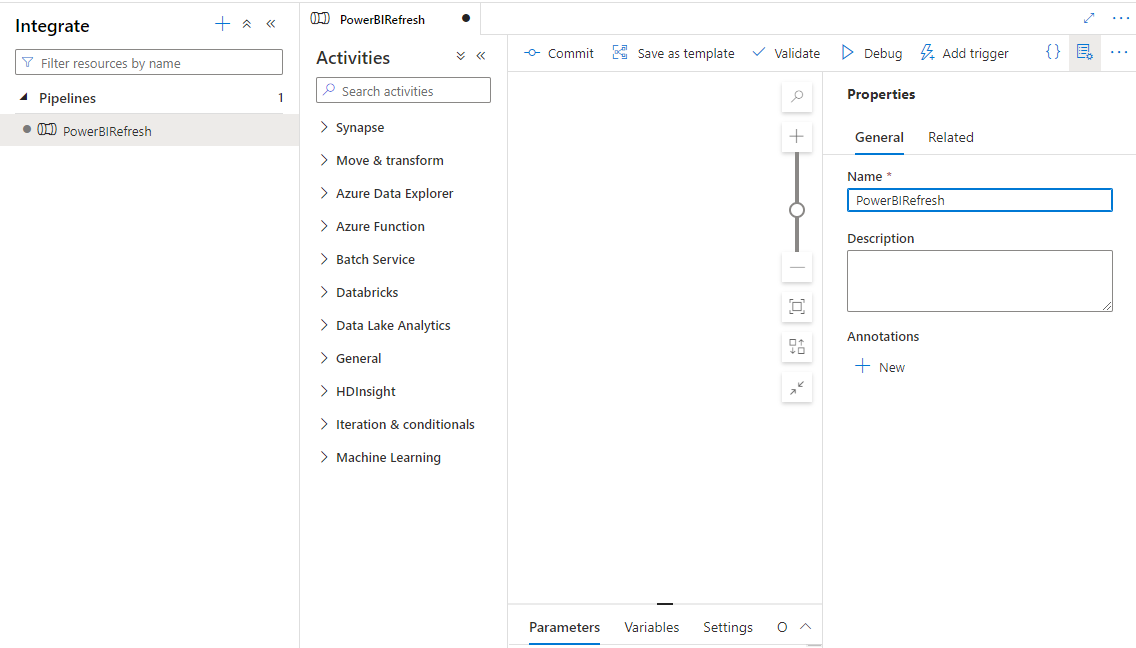
Task: Click Add trigger
Action: point(964,53)
